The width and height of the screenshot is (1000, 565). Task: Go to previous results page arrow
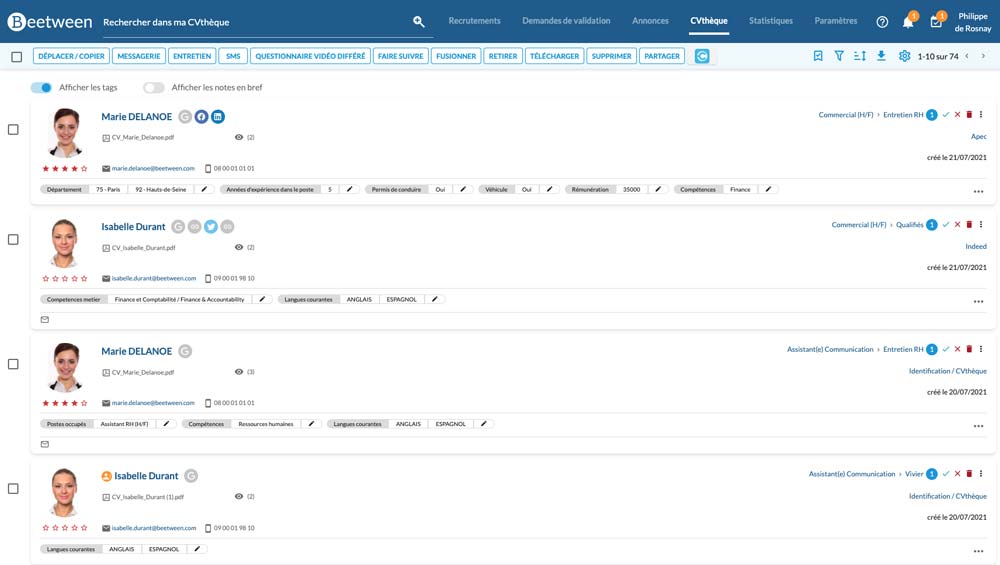click(967, 56)
